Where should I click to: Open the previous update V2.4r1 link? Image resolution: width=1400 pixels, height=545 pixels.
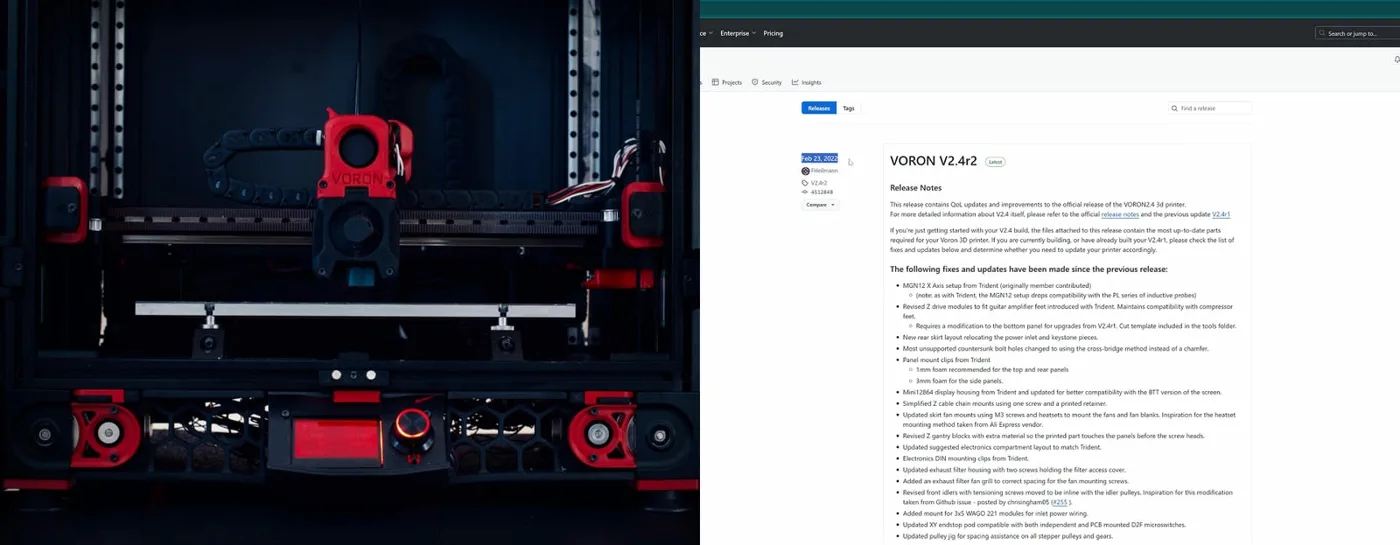(1221, 214)
